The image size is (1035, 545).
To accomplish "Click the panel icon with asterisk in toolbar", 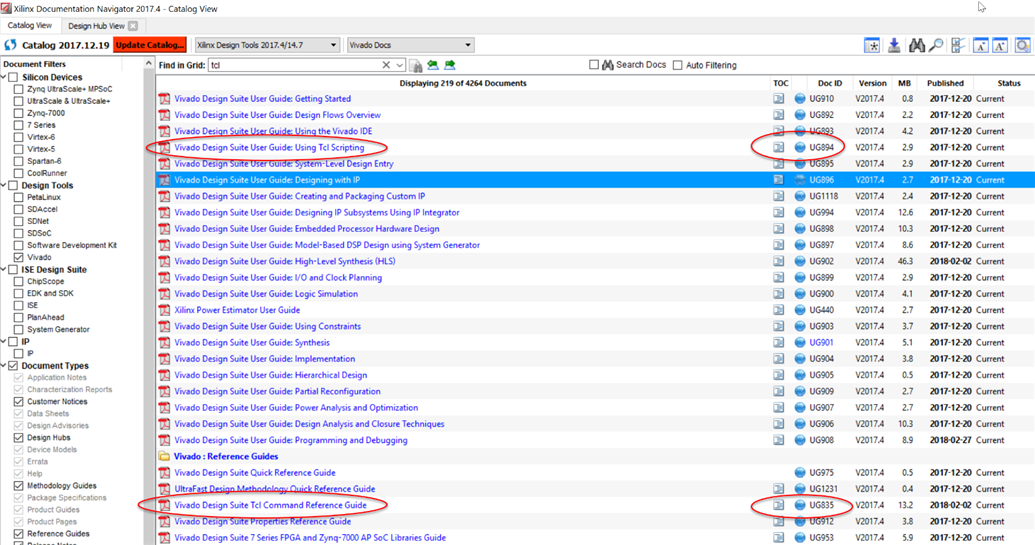I will point(873,46).
